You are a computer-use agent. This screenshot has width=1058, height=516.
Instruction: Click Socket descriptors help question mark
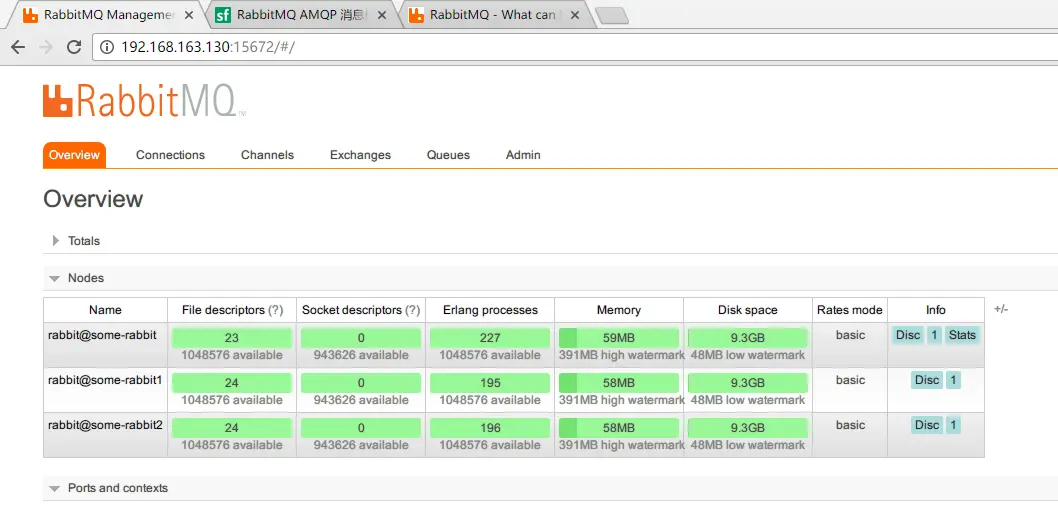(412, 310)
